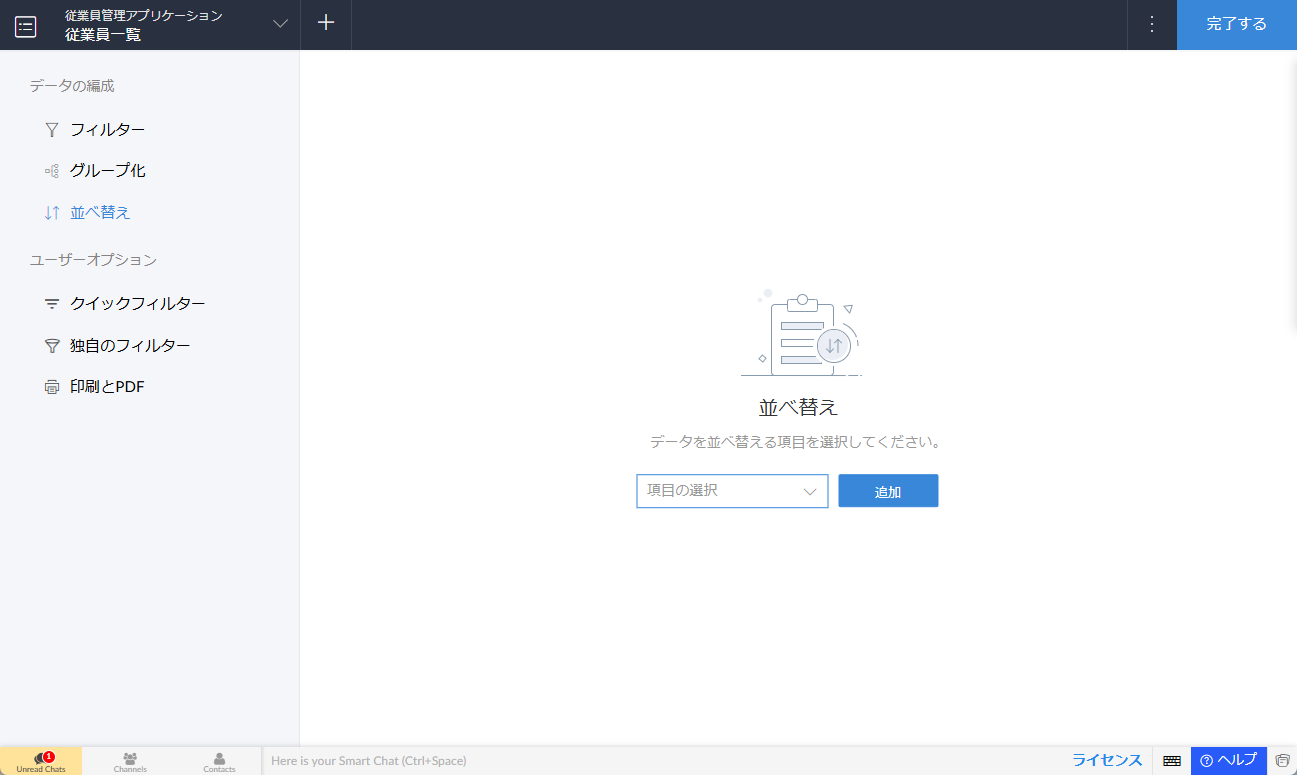Click the 追加 button
The height and width of the screenshot is (775, 1297).
(x=888, y=491)
